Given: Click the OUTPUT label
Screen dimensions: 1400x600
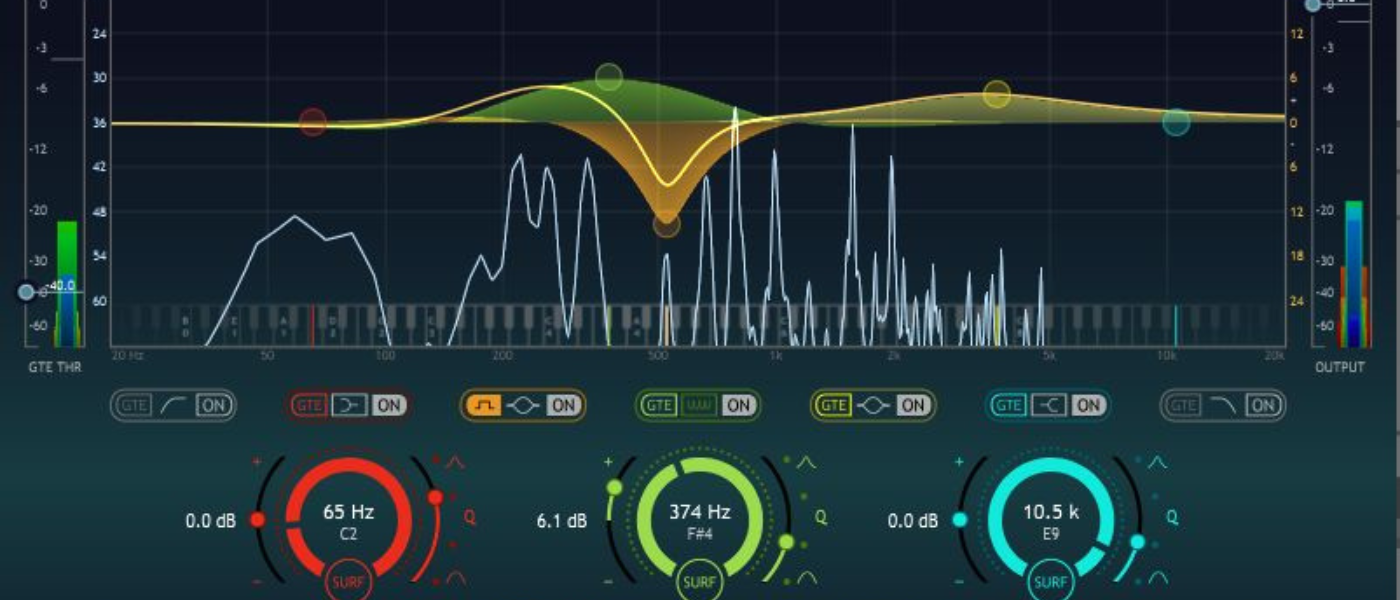Looking at the screenshot, I should 1339,367.
